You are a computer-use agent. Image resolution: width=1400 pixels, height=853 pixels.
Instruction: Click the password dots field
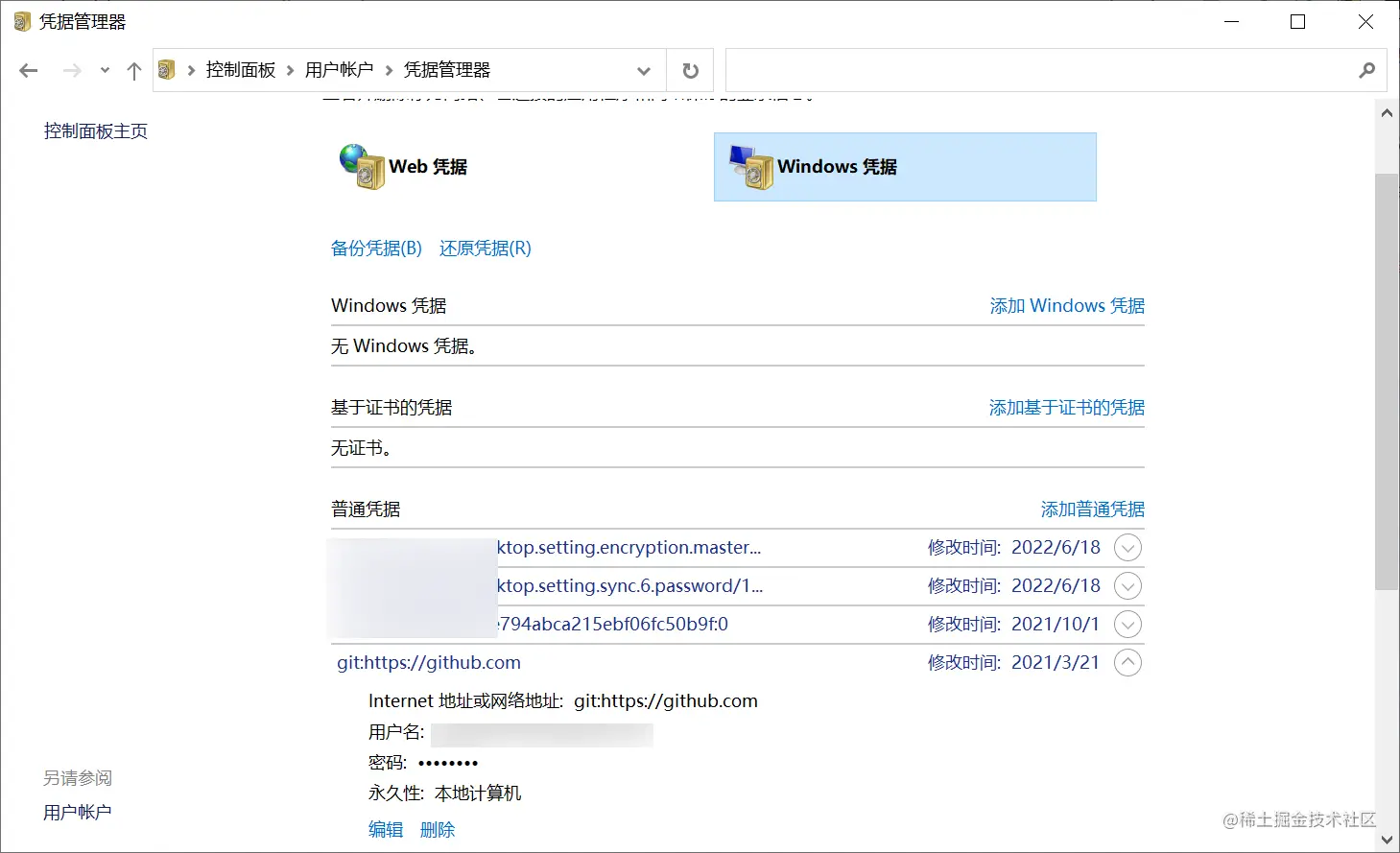(448, 764)
